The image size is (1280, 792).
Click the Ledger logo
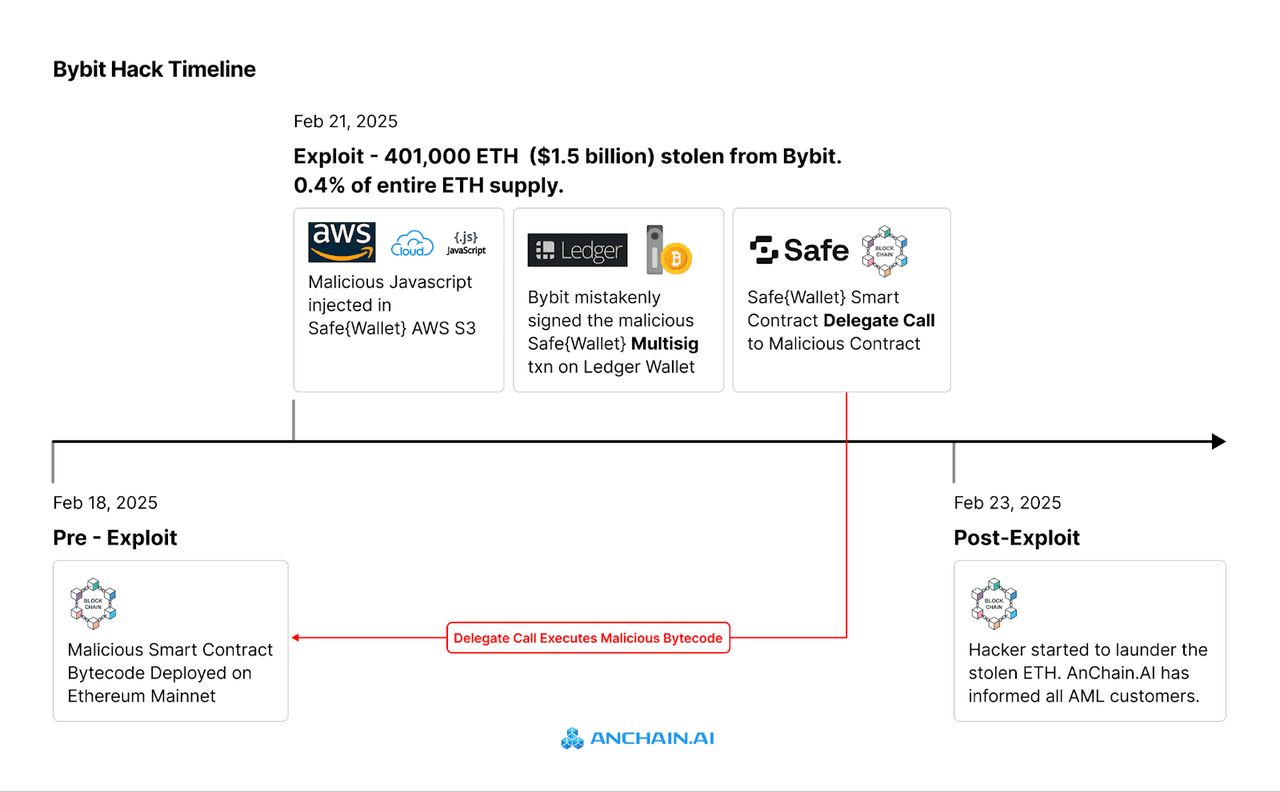click(x=577, y=250)
